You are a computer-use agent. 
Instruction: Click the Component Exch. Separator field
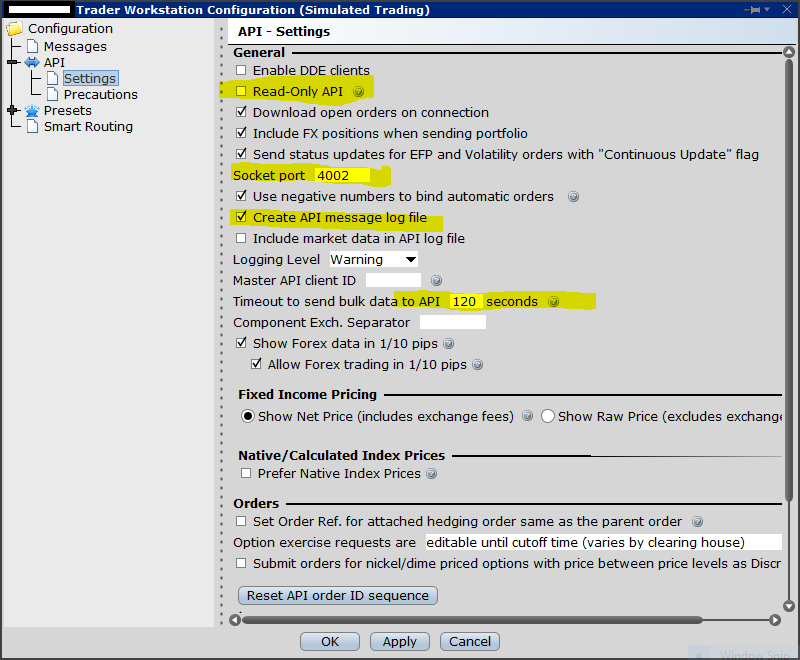pyautogui.click(x=453, y=322)
